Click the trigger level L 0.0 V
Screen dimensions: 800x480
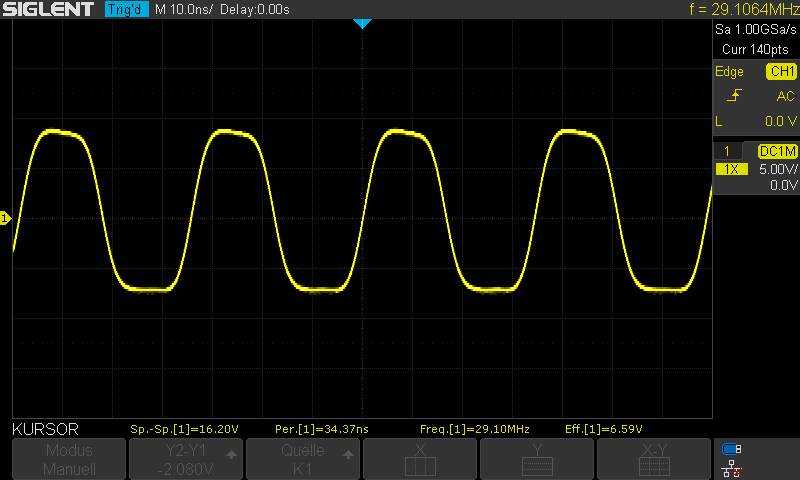[x=756, y=121]
